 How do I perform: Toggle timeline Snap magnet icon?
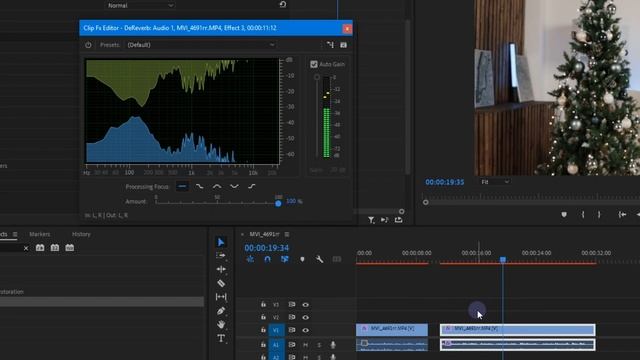point(267,259)
